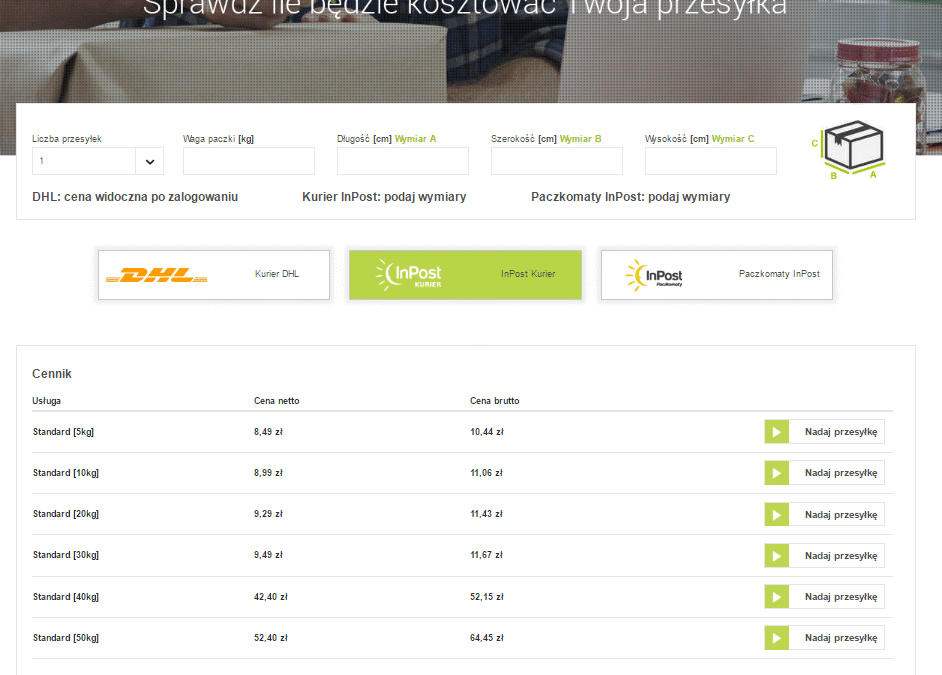Screen dimensions: 942x675
Task: Focus the Długość [cm] Wymiar A field
Action: pos(403,161)
